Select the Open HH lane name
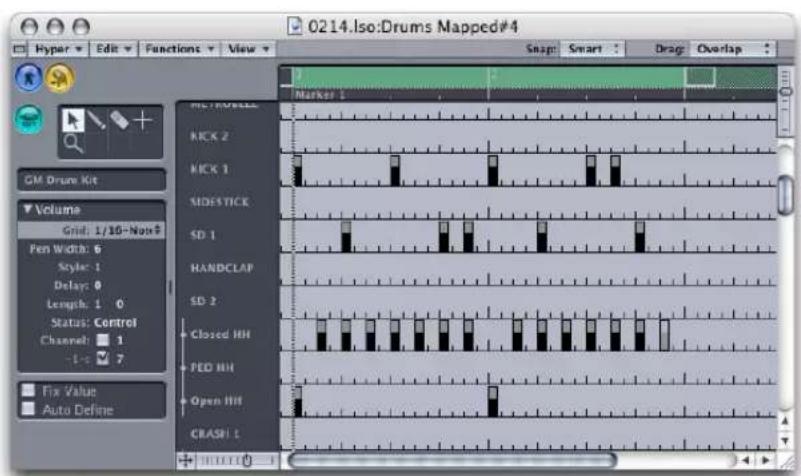 216,401
